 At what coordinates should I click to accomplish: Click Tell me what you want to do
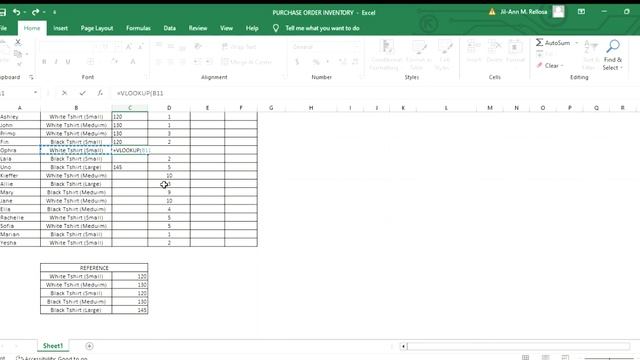pos(322,28)
